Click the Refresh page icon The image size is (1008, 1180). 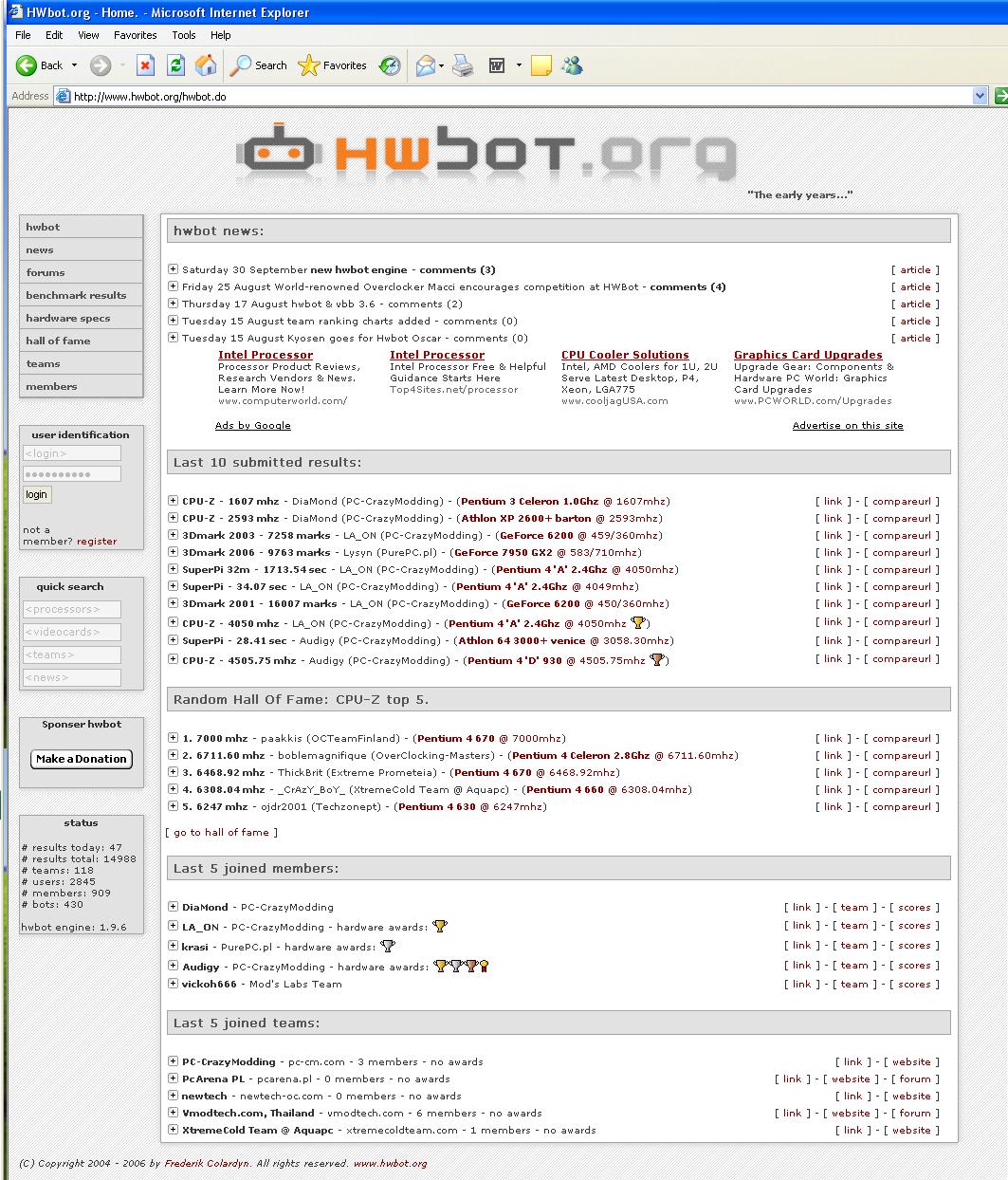[x=175, y=65]
